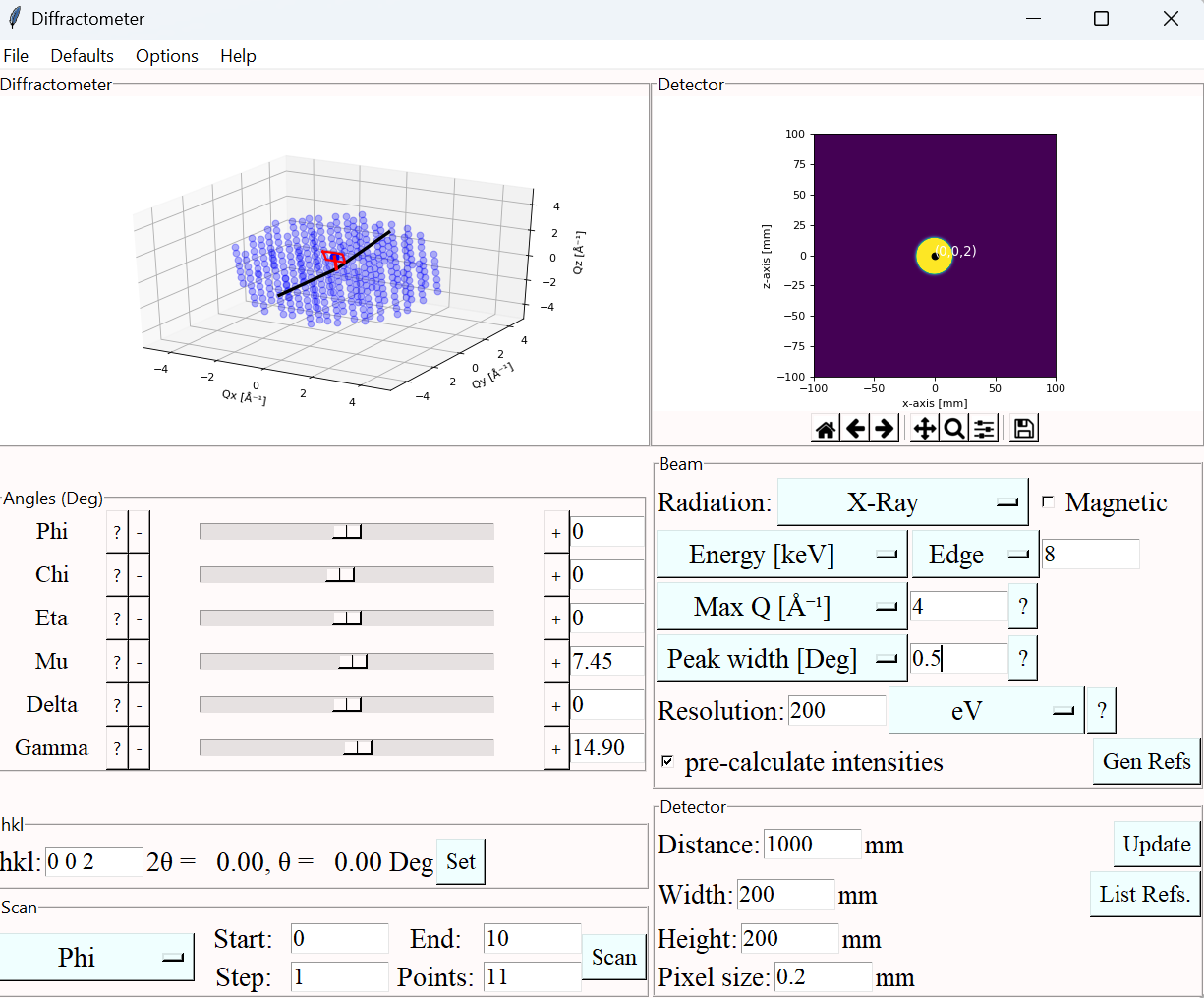This screenshot has width=1204, height=998.
Task: Select the forward arrow in the detector toolbar
Action: point(885,428)
